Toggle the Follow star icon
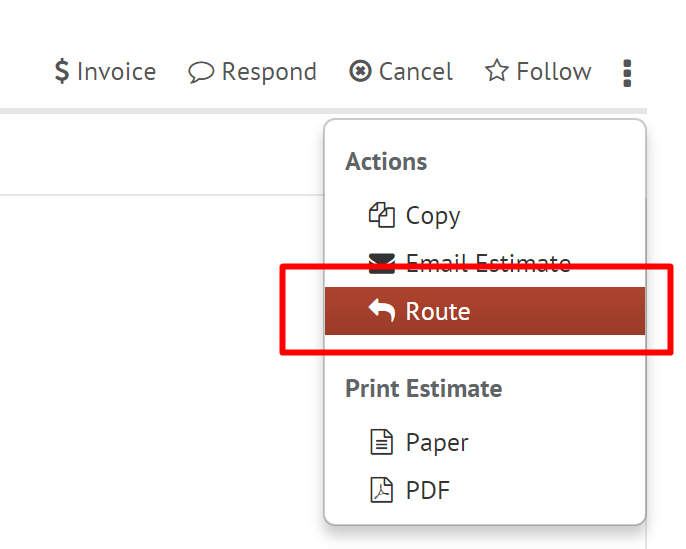This screenshot has width=686, height=549. tap(496, 72)
